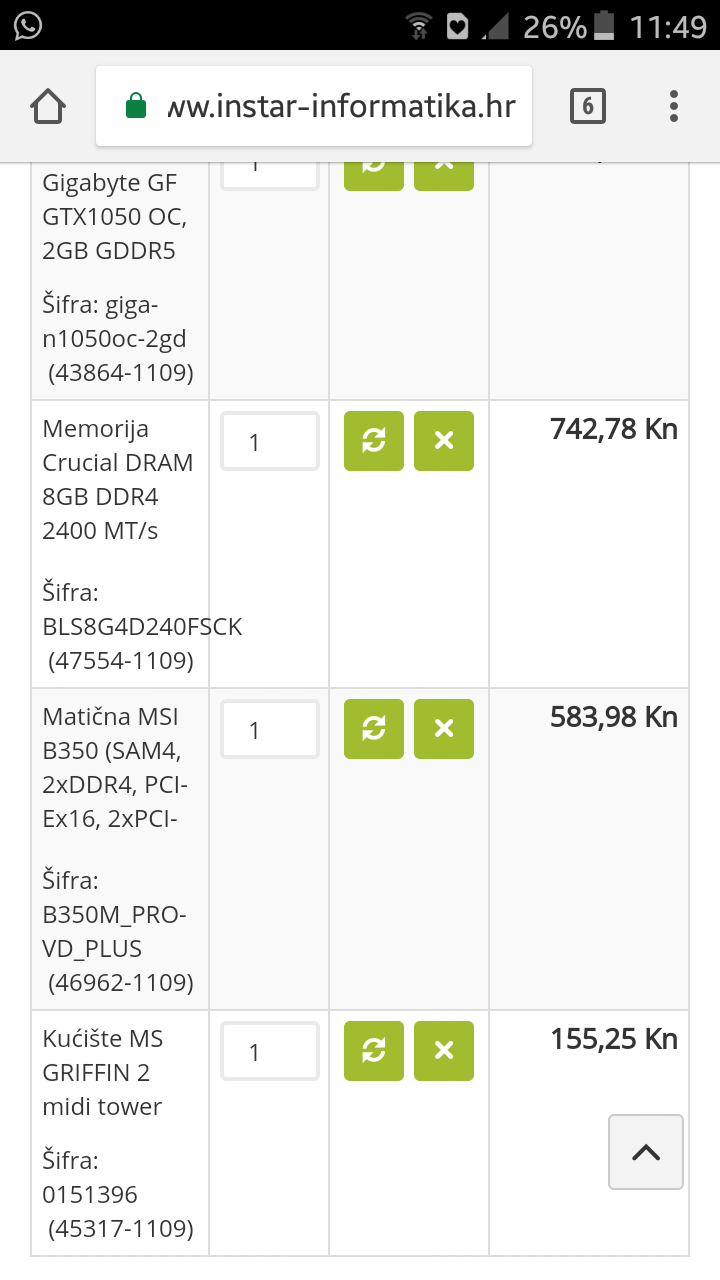Refresh quantity for Crucial DRAM memory
Screen dimensions: 720x1280
tap(374, 441)
